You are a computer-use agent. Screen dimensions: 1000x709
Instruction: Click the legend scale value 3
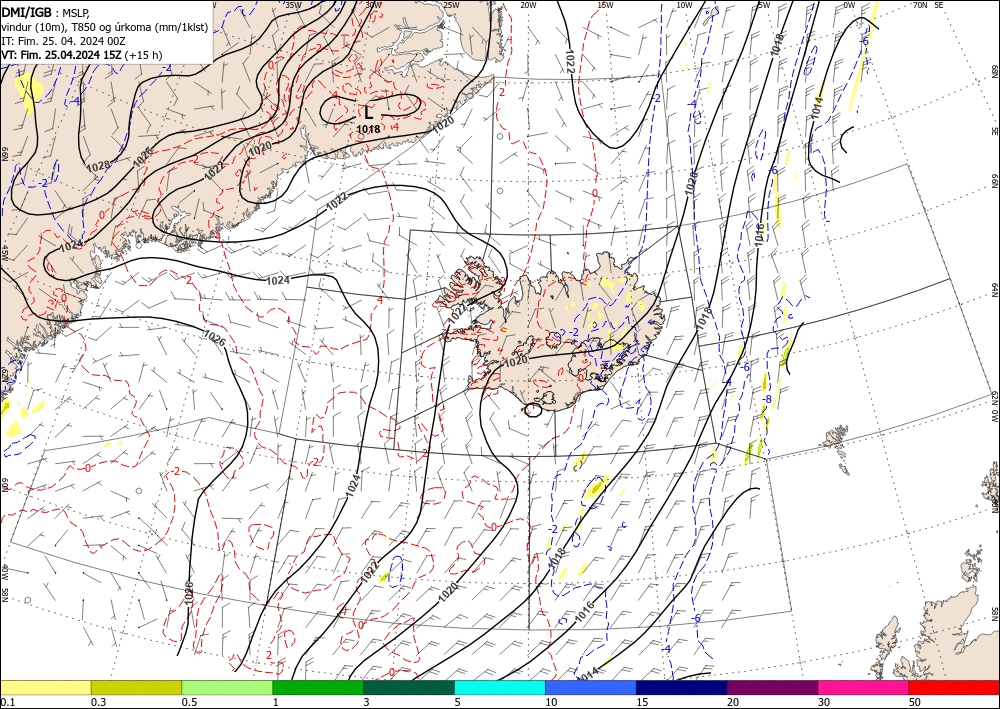pos(367,702)
